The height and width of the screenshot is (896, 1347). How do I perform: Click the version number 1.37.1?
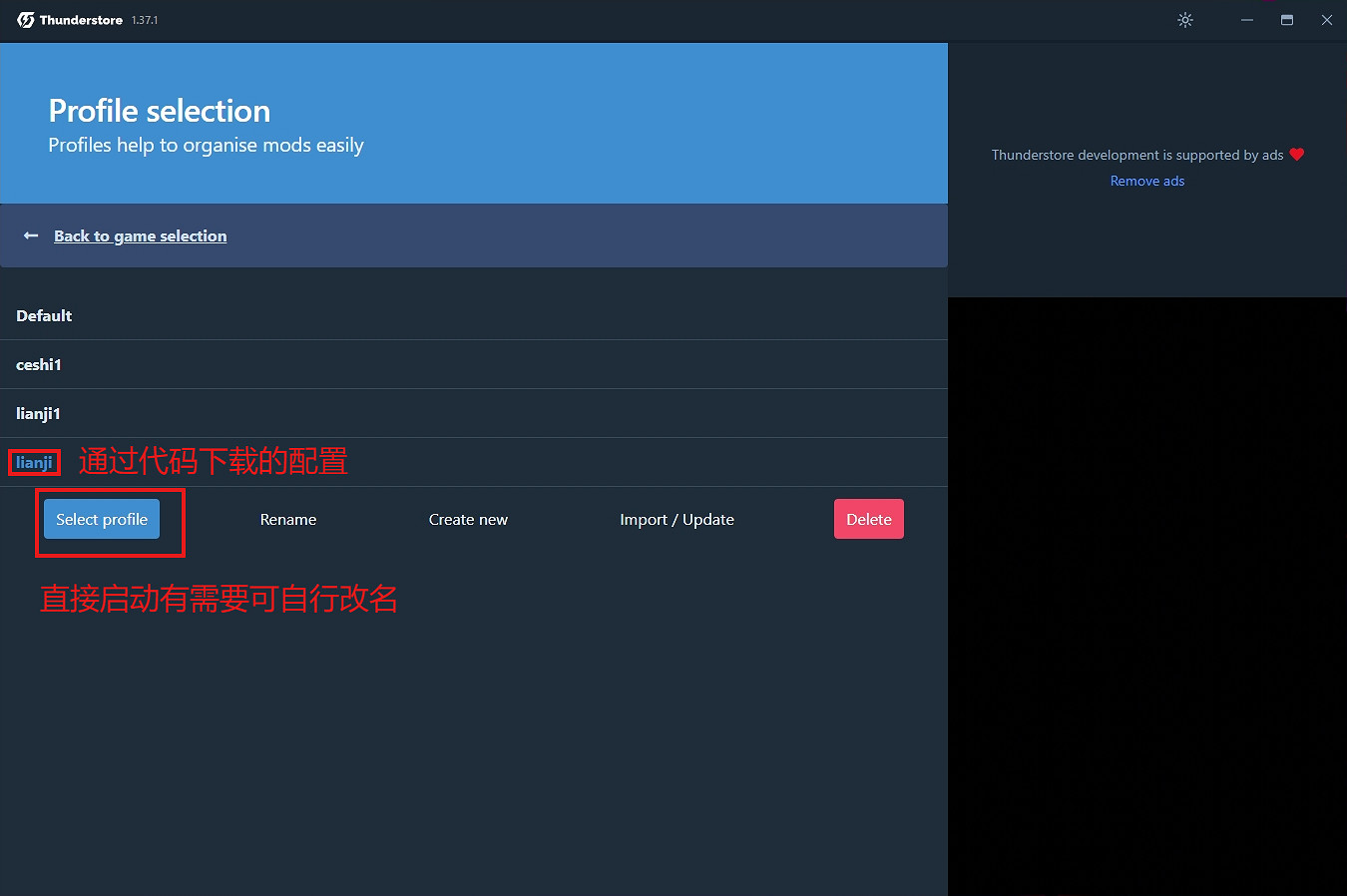[x=145, y=19]
